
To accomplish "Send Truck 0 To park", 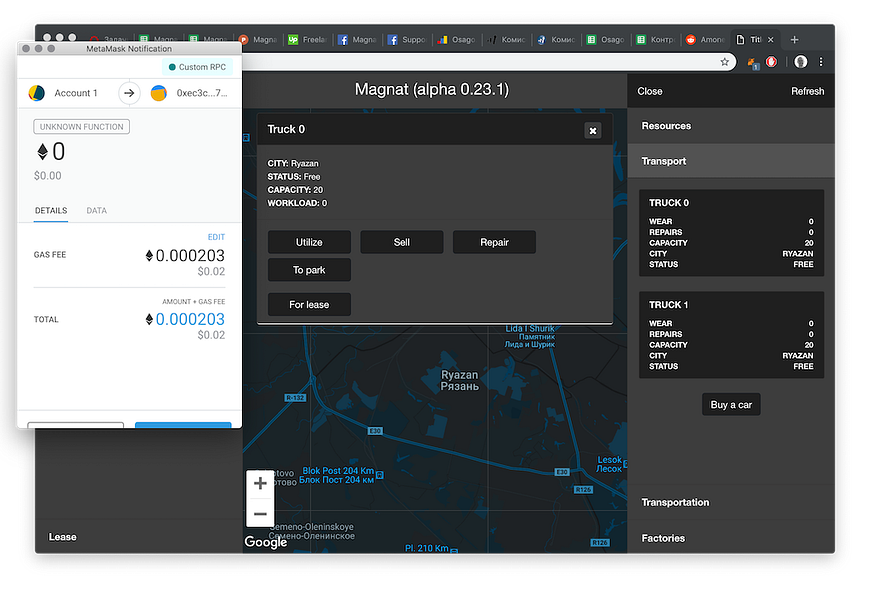I will pos(309,270).
